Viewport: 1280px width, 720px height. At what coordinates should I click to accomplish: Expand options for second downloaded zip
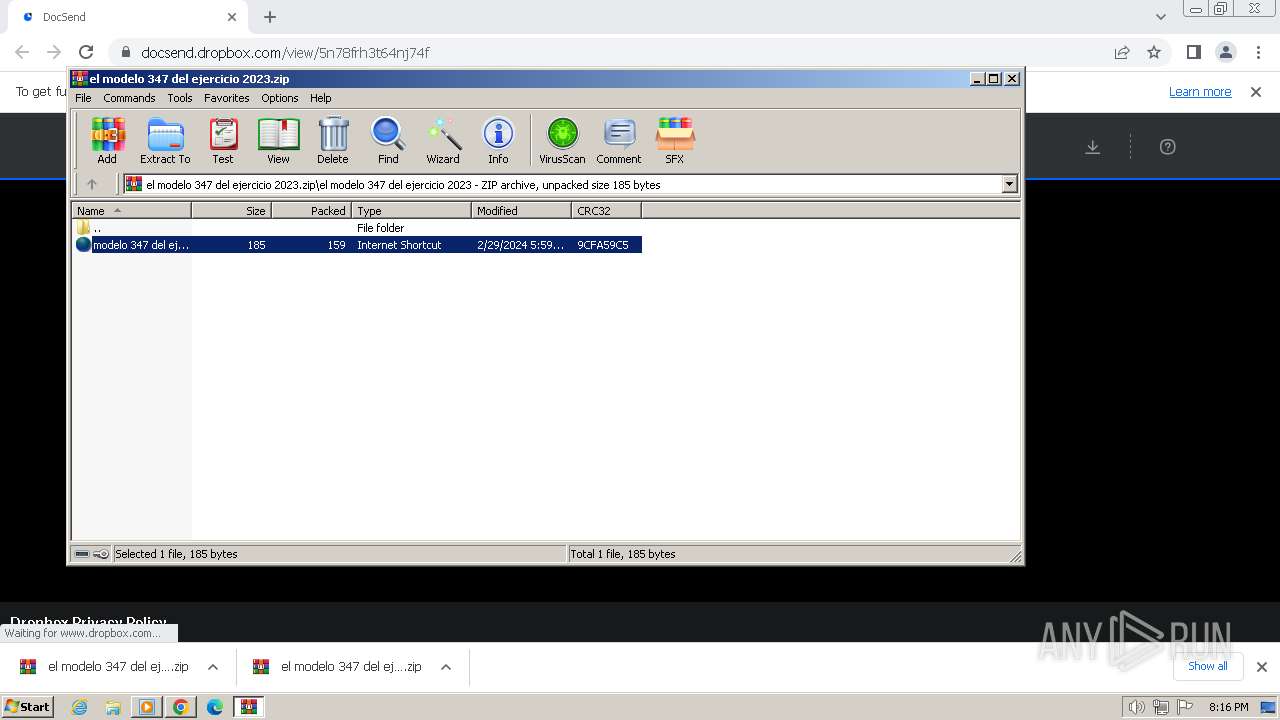pos(446,667)
